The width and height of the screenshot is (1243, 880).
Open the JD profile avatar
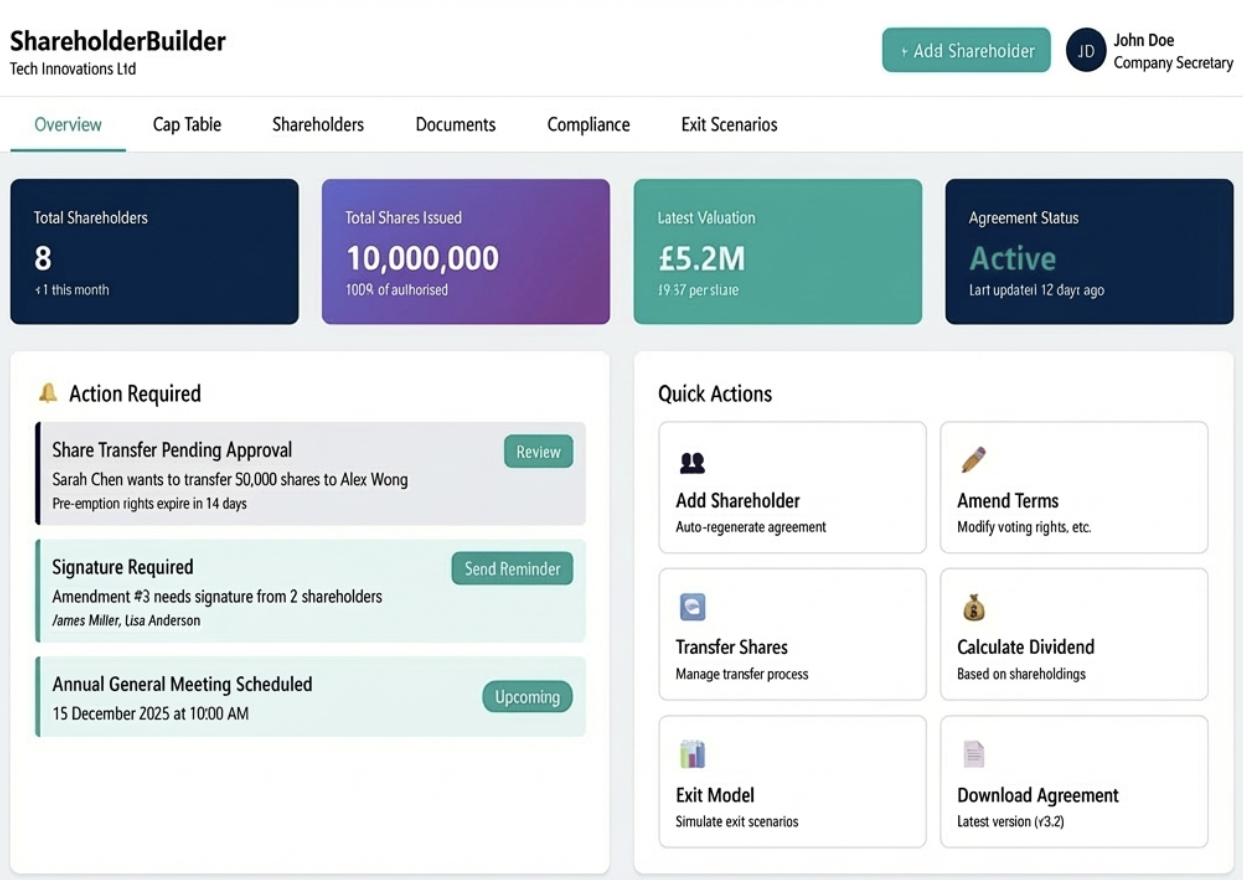point(1086,50)
